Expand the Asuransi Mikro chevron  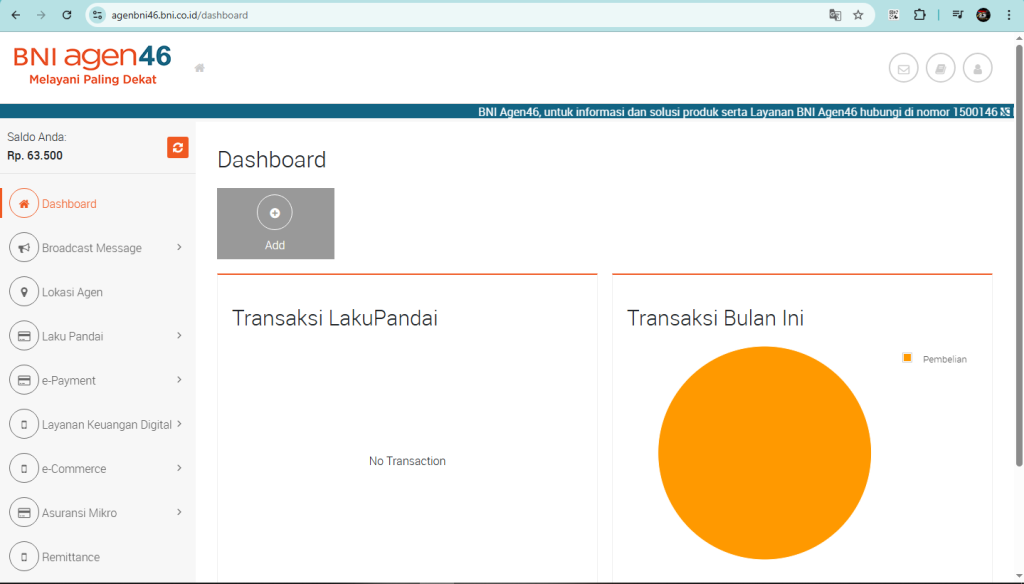click(x=179, y=512)
